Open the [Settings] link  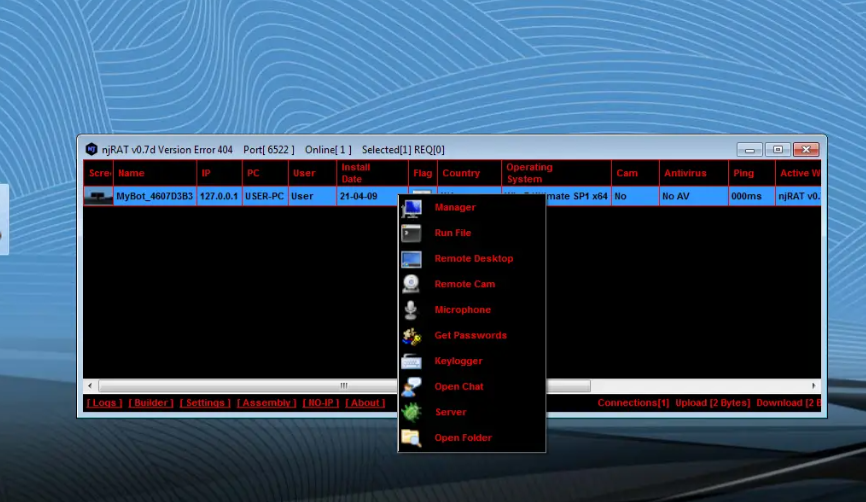[205, 403]
